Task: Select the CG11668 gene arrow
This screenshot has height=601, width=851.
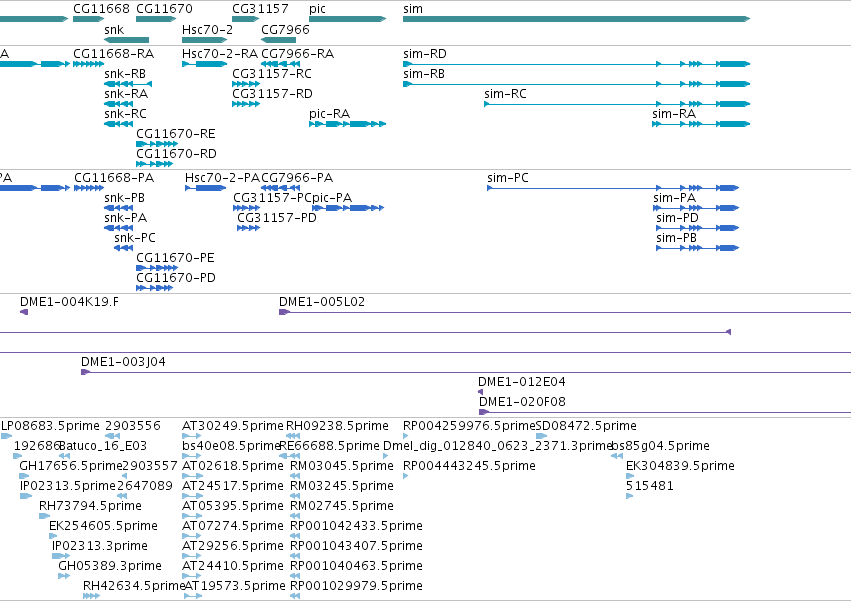Action: (88, 19)
